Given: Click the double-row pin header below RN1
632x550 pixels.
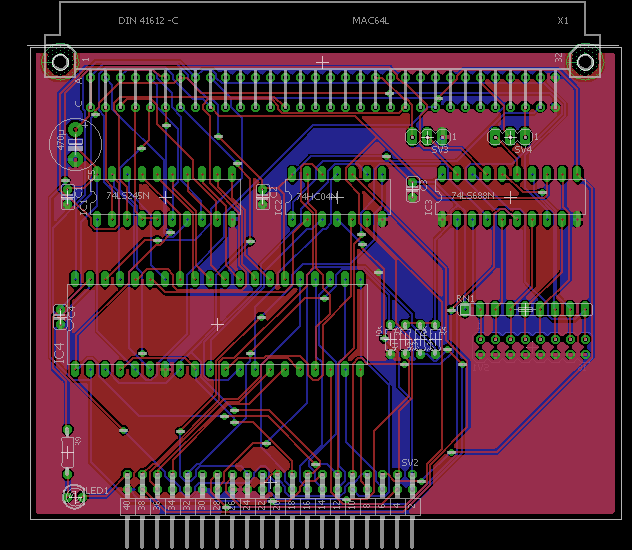Looking at the screenshot, I should coord(532,347).
